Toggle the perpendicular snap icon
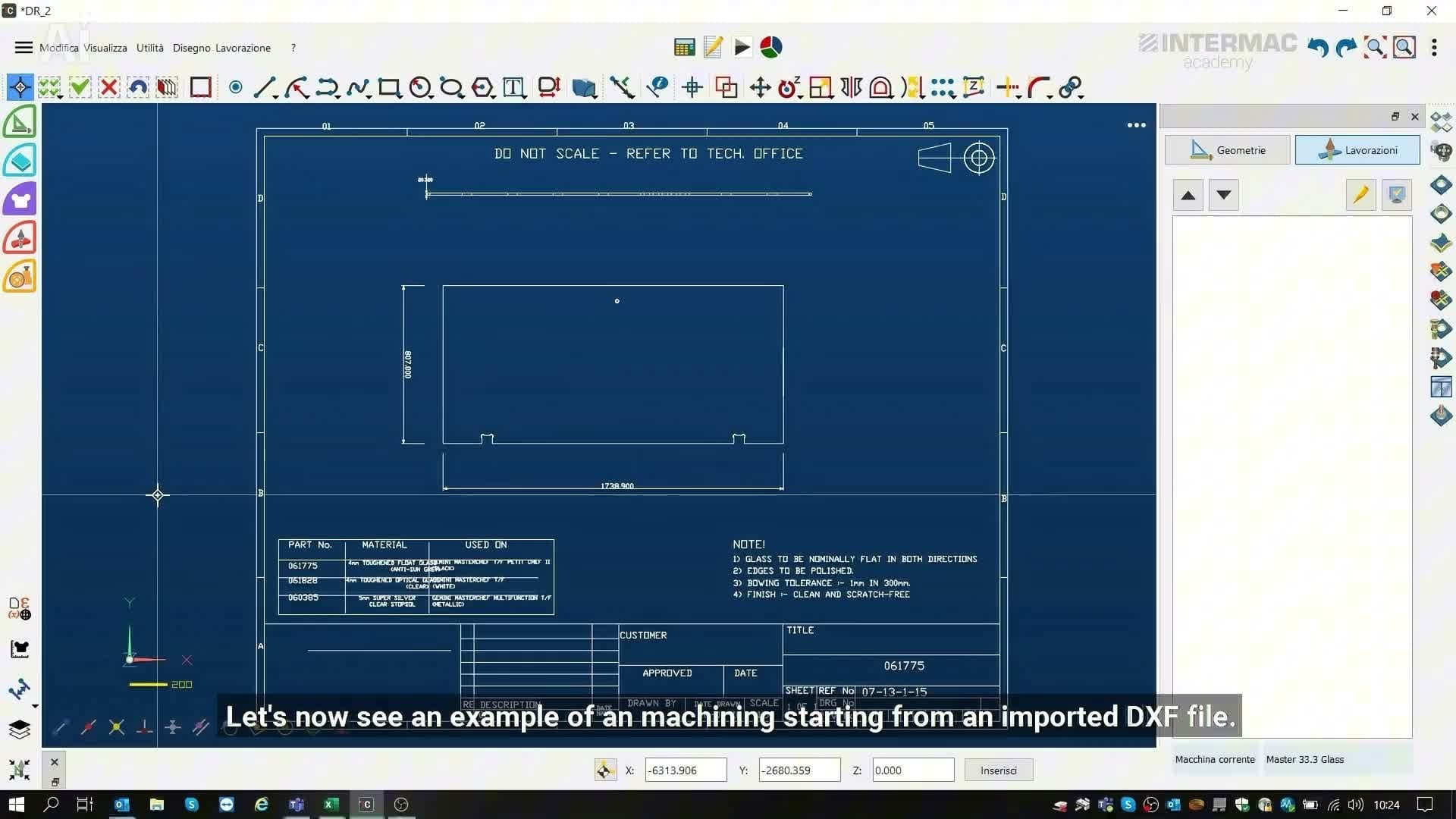This screenshot has height=819, width=1456. pos(144,727)
